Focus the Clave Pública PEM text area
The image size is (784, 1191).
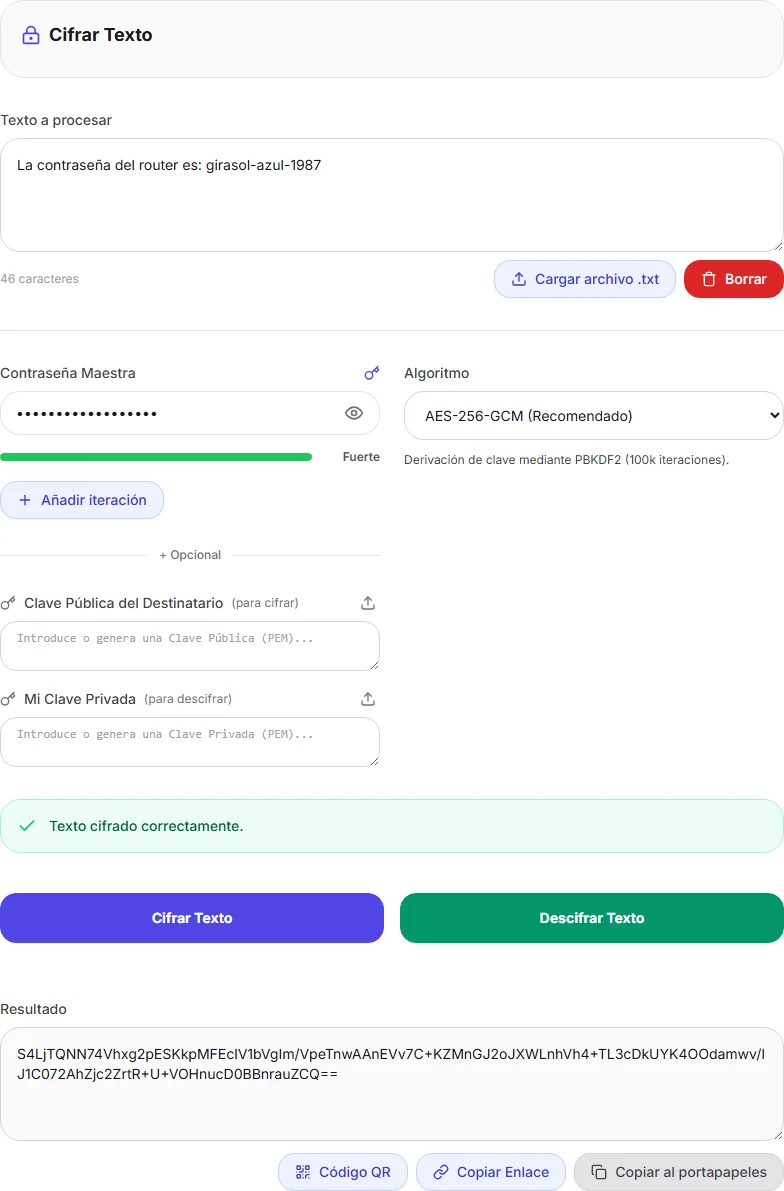tap(190, 646)
